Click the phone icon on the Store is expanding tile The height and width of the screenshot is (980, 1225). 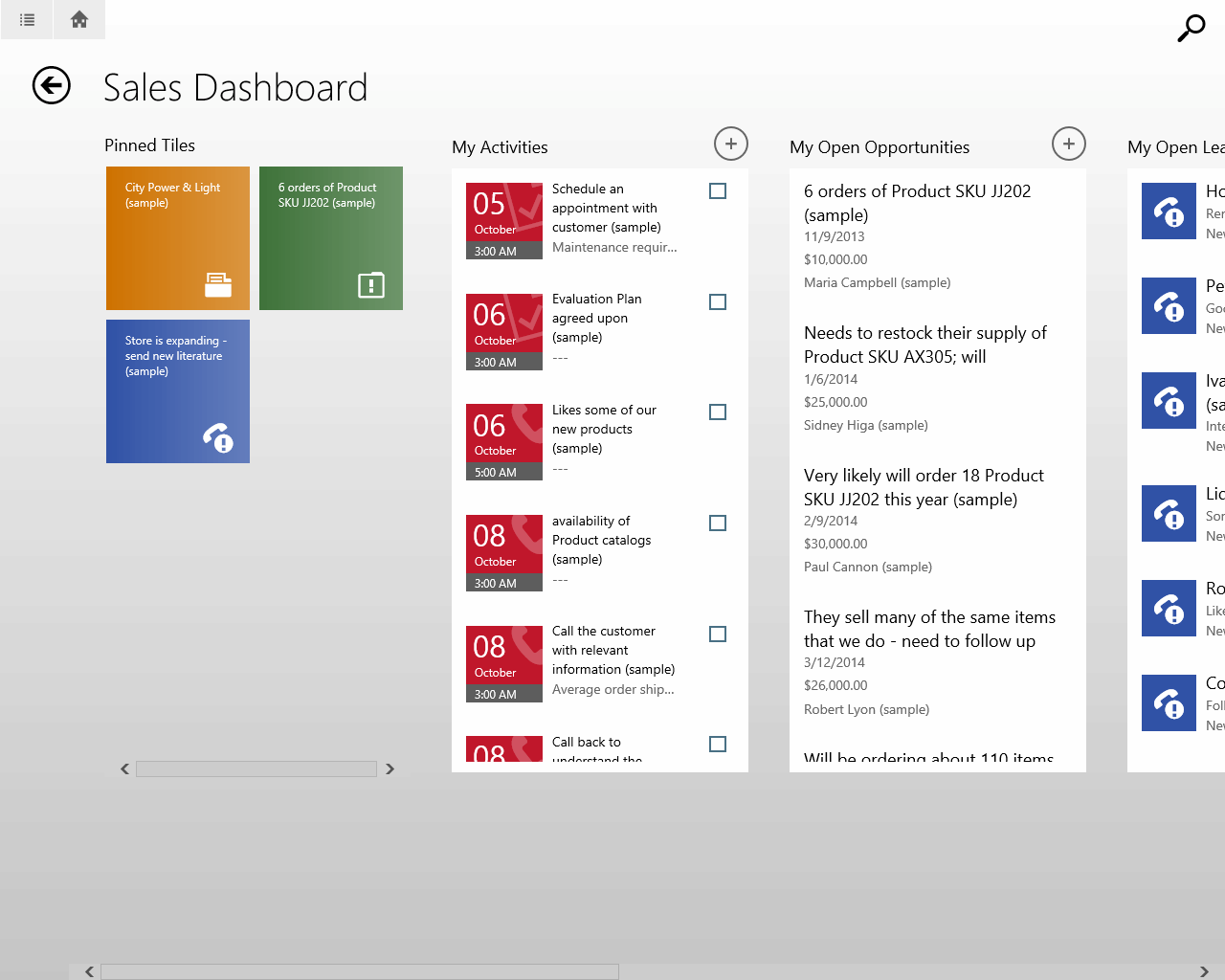tap(219, 437)
